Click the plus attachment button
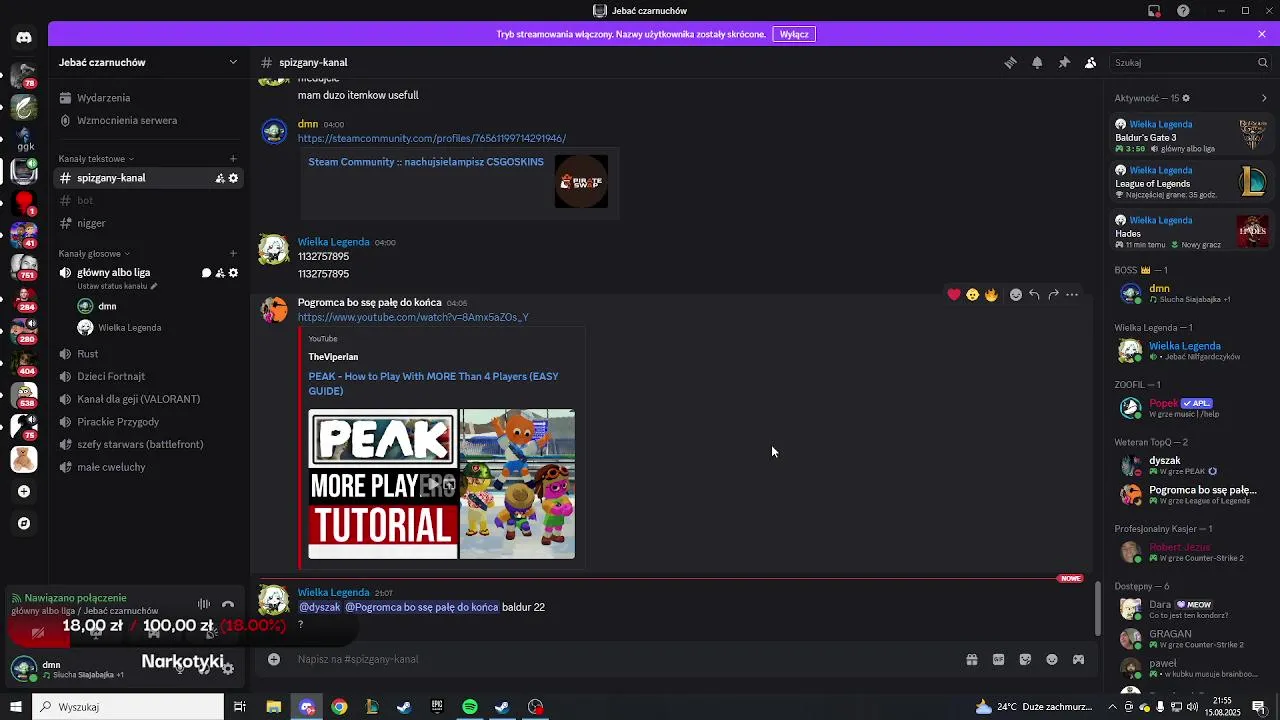Image resolution: width=1280 pixels, height=720 pixels. [x=273, y=659]
